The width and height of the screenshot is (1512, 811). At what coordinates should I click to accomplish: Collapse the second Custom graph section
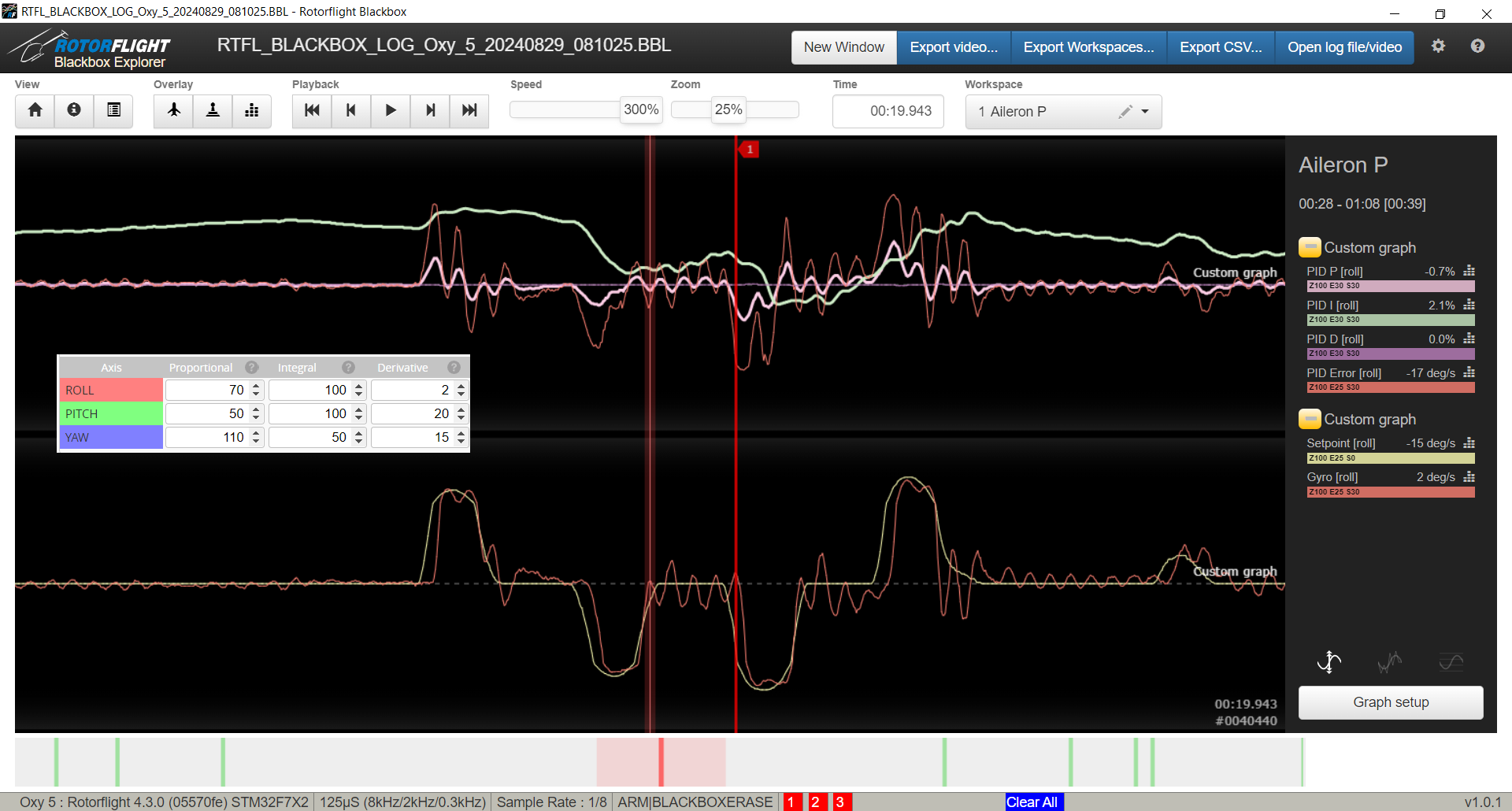(1309, 420)
